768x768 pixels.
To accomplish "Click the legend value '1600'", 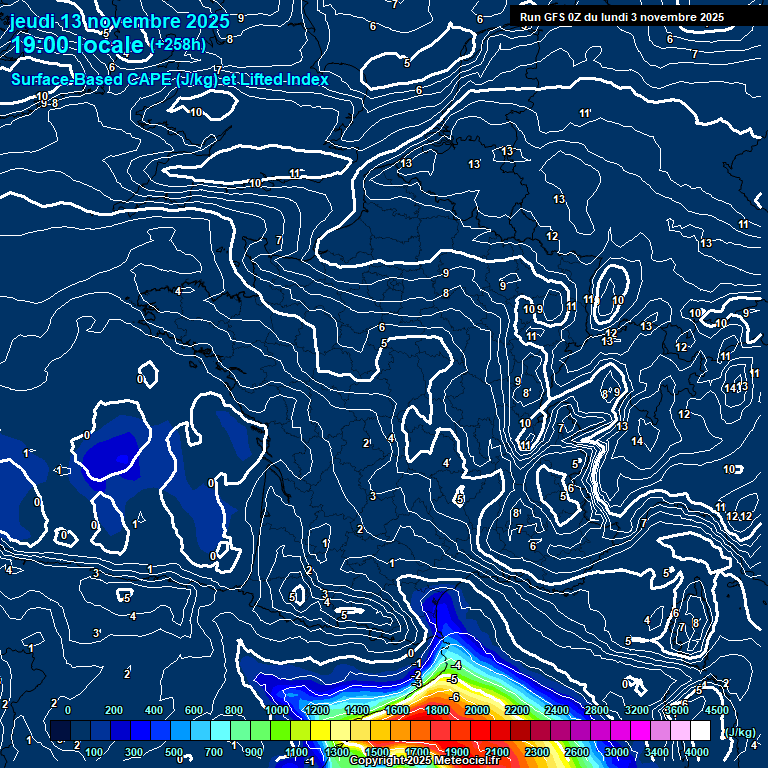I will pos(397,710).
